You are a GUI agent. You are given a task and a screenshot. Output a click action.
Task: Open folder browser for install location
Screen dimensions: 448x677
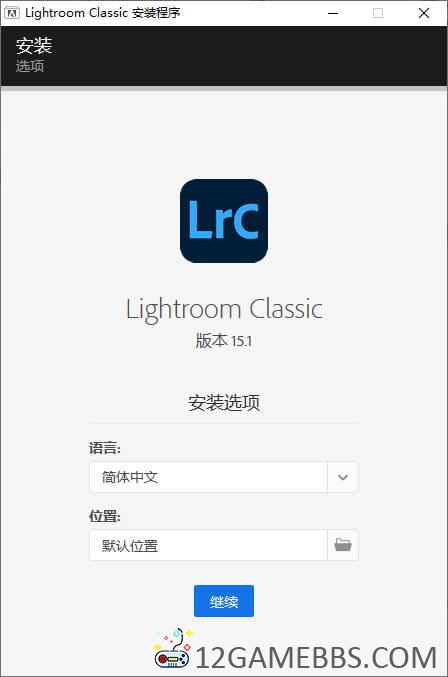click(x=343, y=545)
